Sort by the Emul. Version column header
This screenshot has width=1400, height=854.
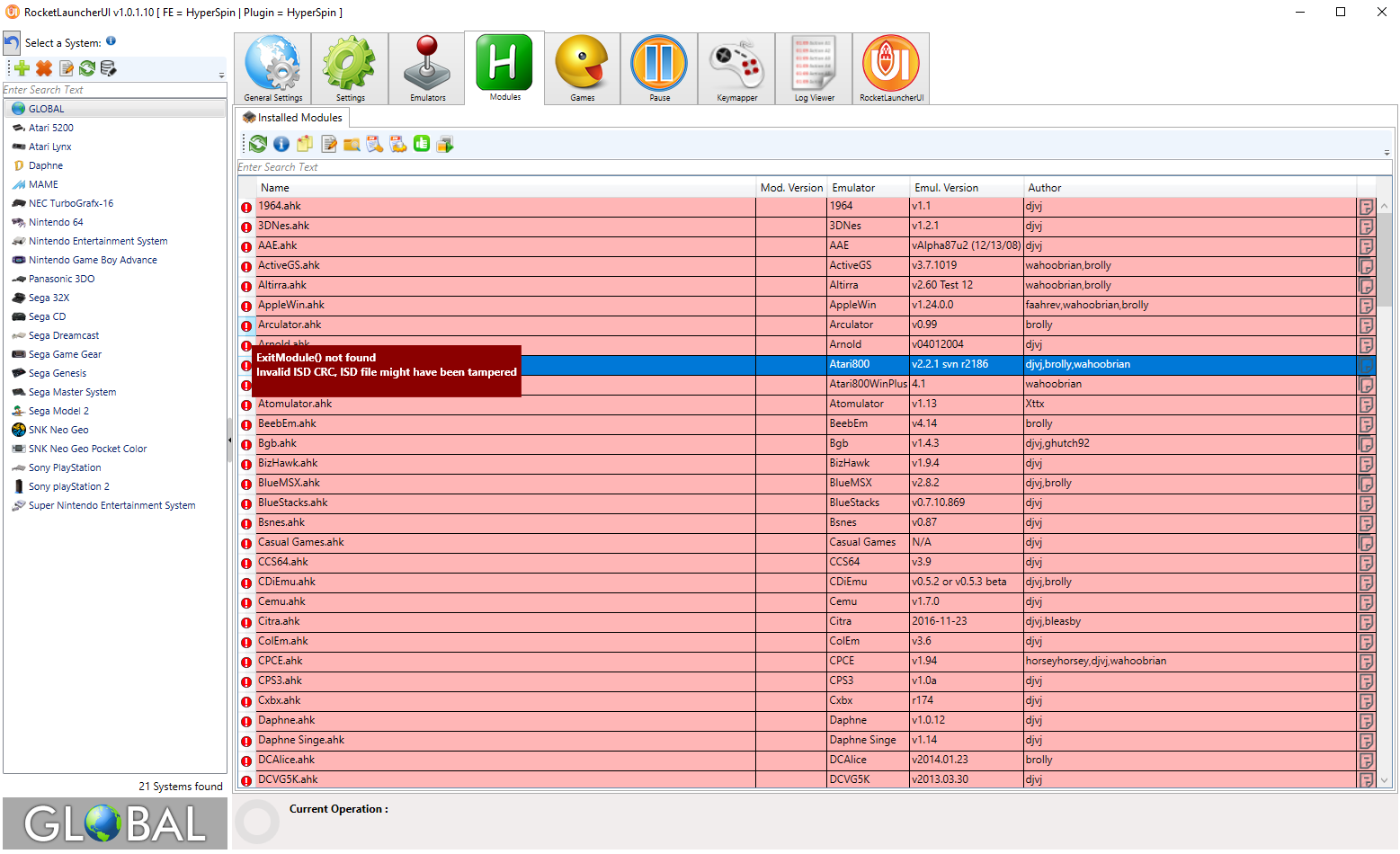coord(967,188)
